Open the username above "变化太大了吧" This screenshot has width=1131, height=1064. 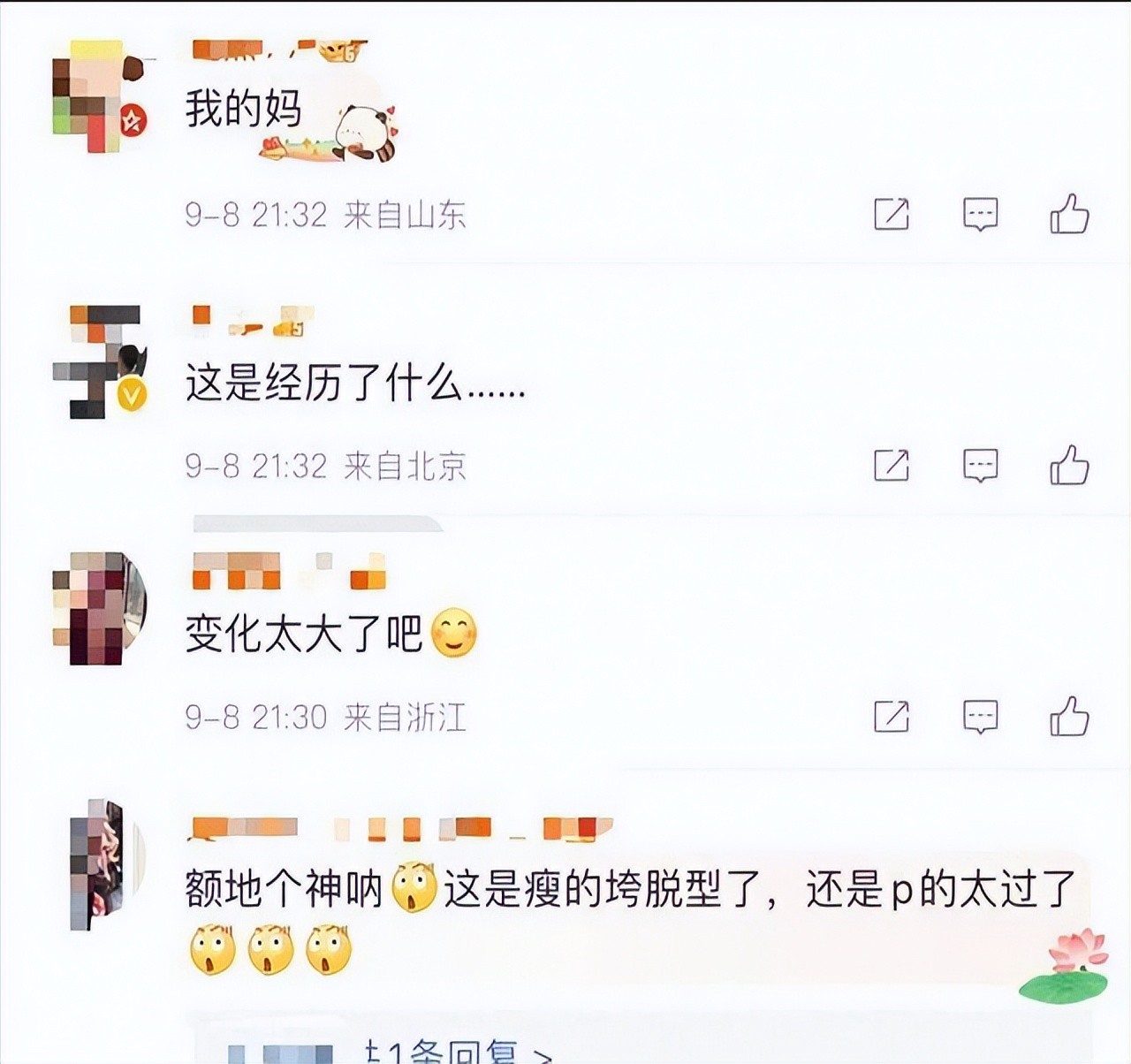[289, 571]
